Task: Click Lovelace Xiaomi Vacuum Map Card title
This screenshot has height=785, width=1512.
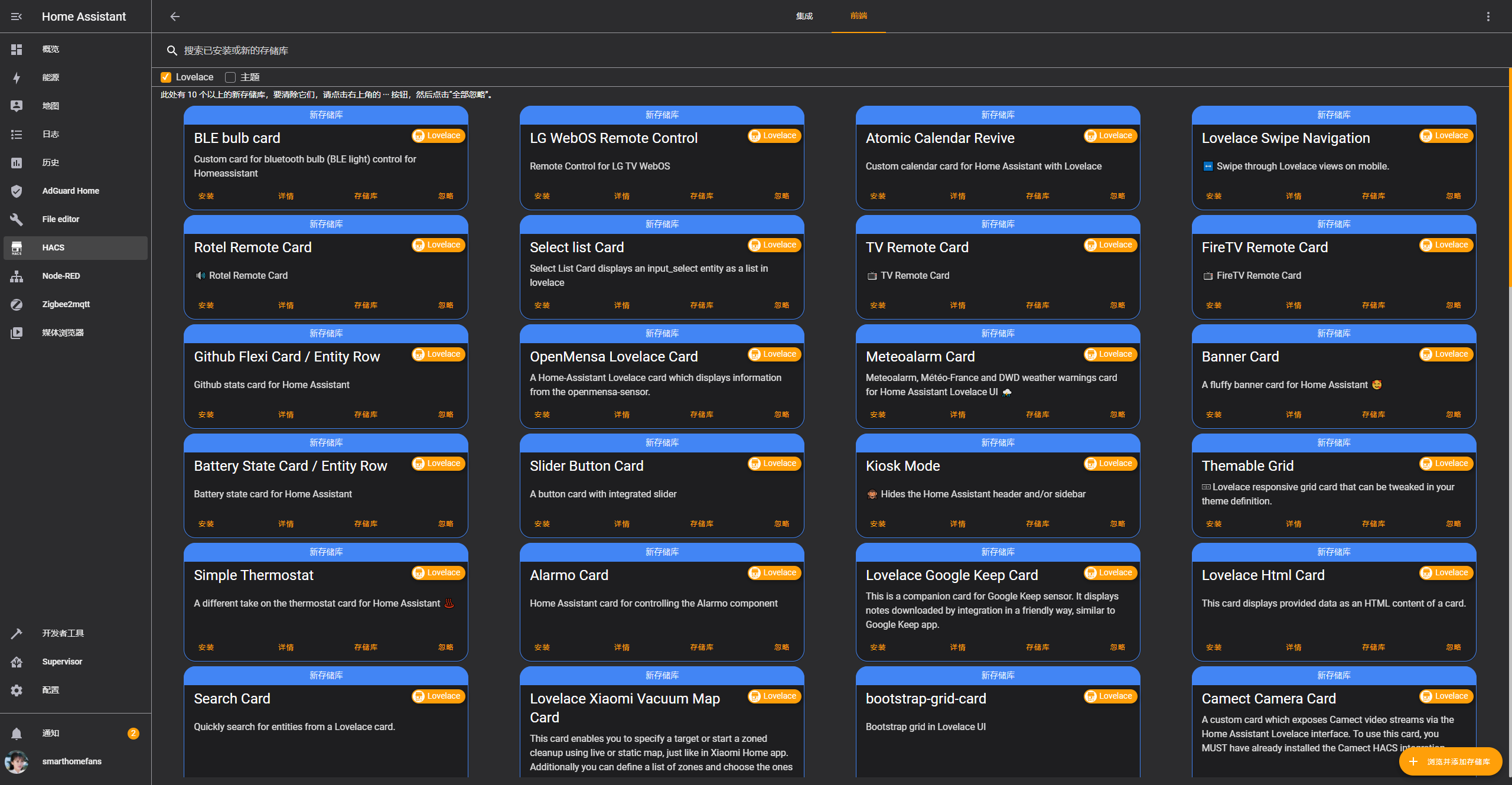Action: 625,708
